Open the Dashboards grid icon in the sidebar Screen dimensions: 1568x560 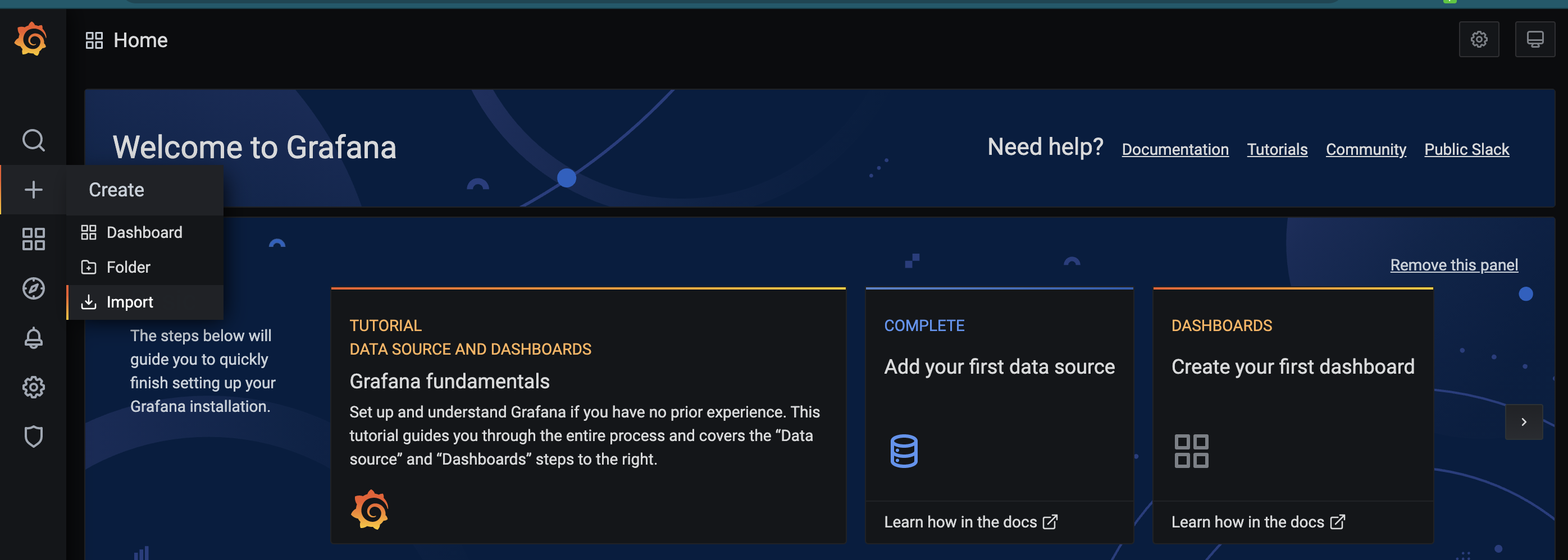click(x=34, y=239)
